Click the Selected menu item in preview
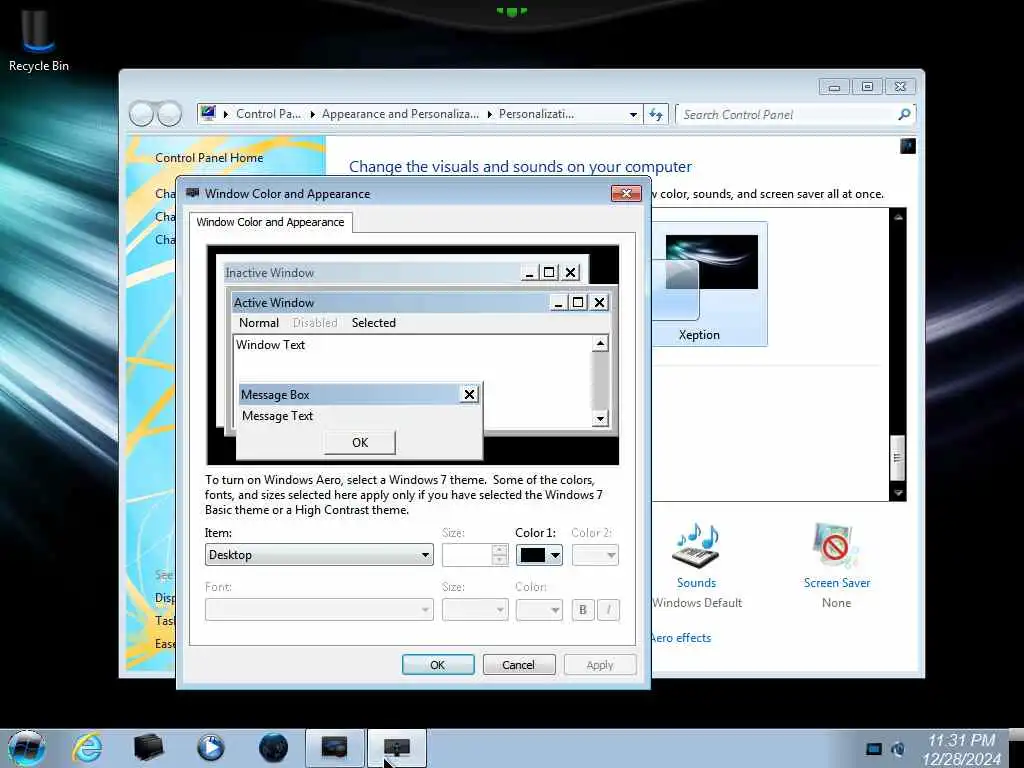The image size is (1024, 768). point(374,323)
